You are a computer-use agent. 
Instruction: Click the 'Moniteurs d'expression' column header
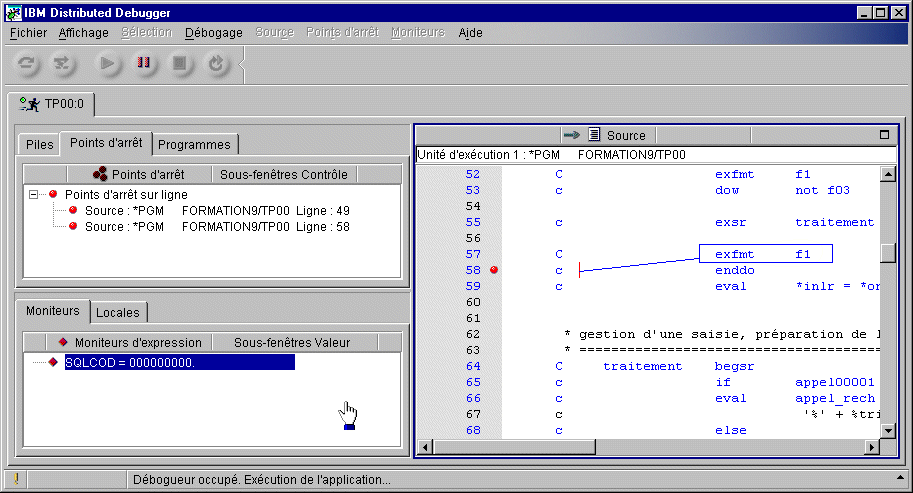129,342
